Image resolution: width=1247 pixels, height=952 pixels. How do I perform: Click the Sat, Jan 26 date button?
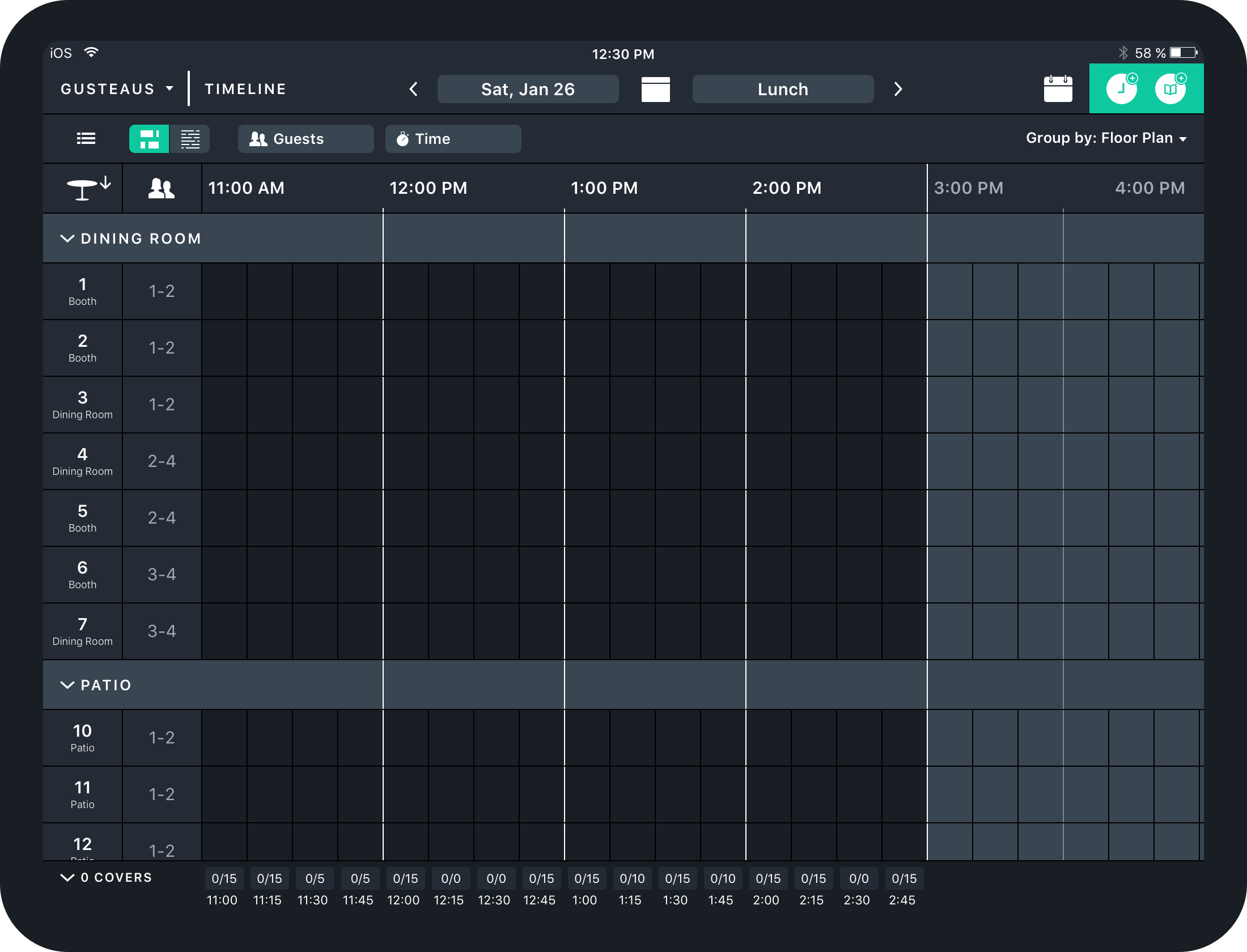(528, 89)
